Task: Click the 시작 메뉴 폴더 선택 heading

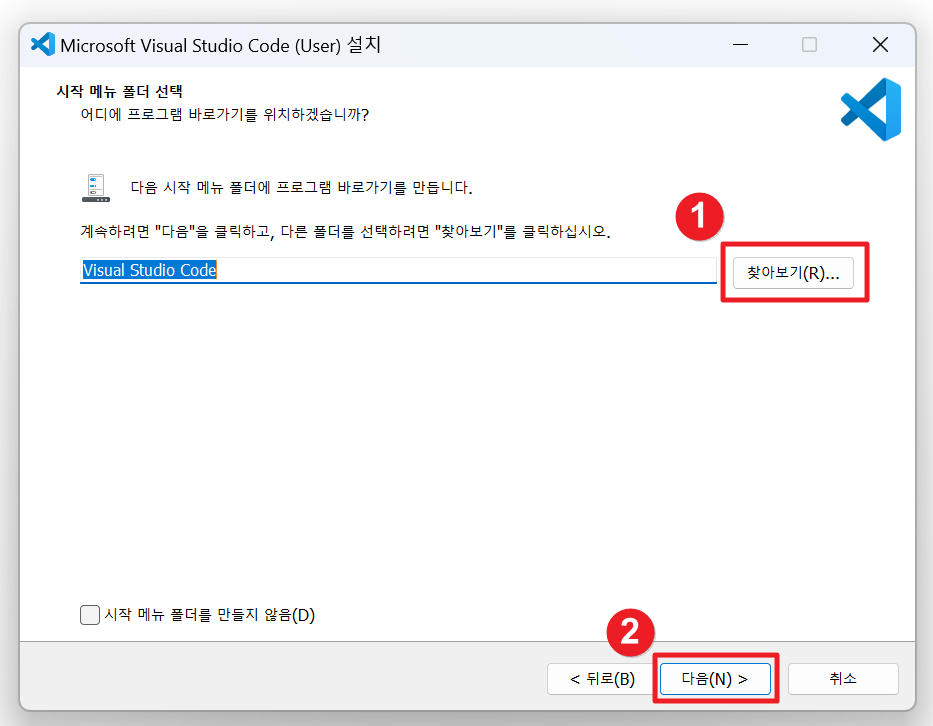Action: pyautogui.click(x=120, y=91)
